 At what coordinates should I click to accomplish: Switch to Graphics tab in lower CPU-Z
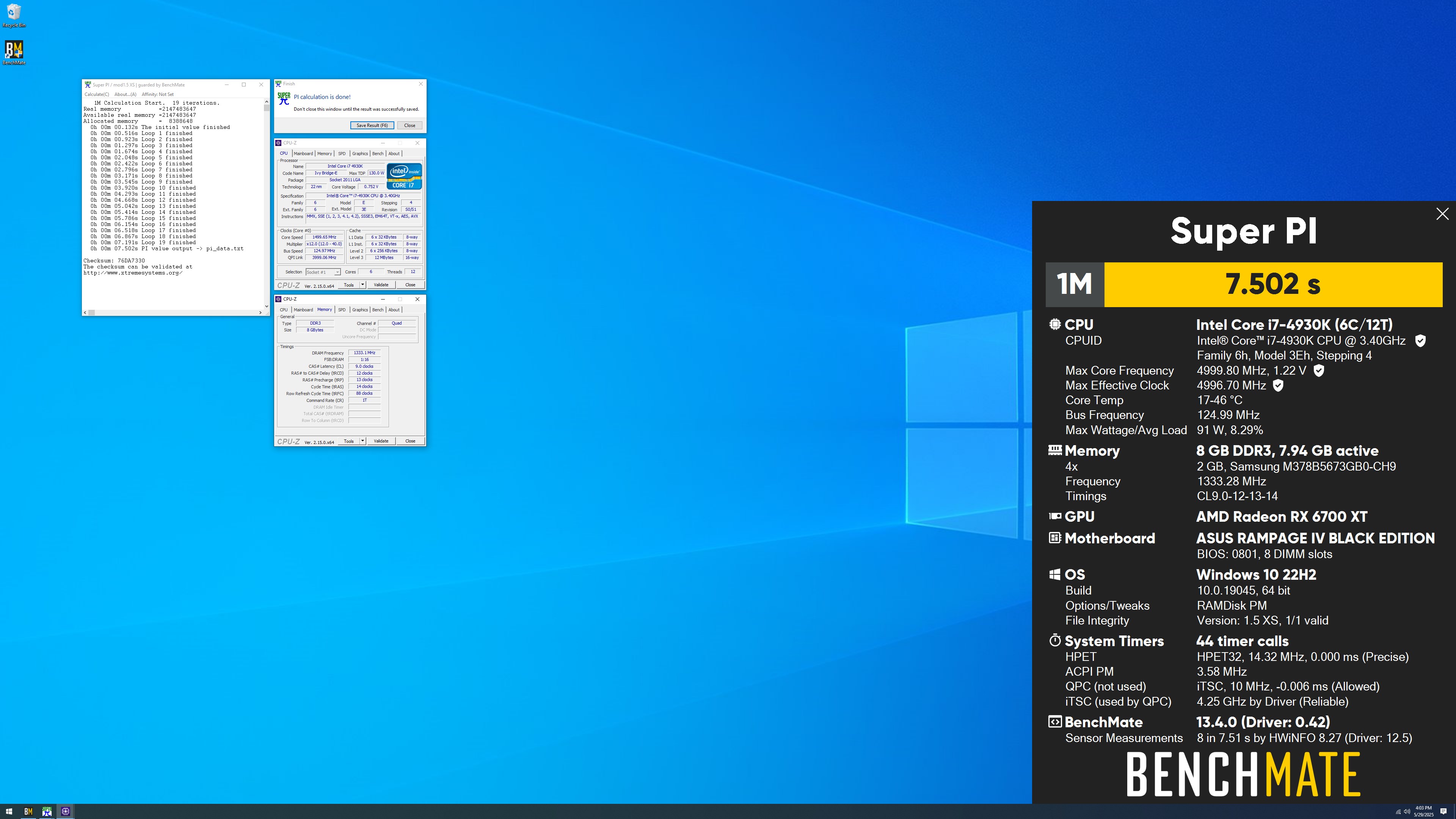359,310
